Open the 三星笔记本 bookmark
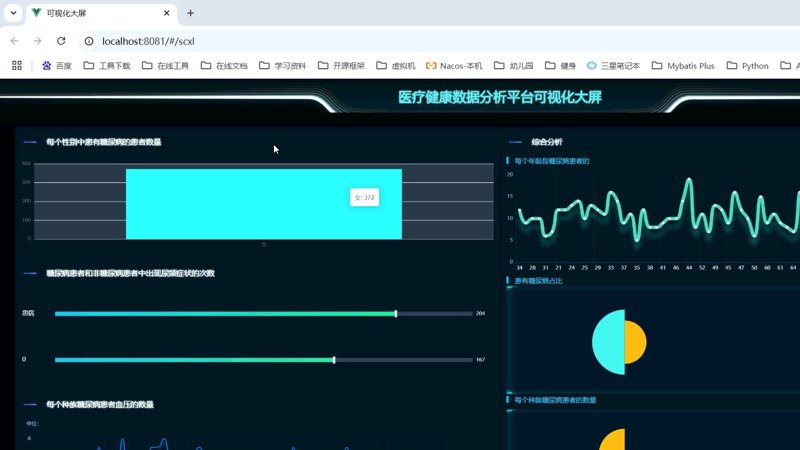 613,66
